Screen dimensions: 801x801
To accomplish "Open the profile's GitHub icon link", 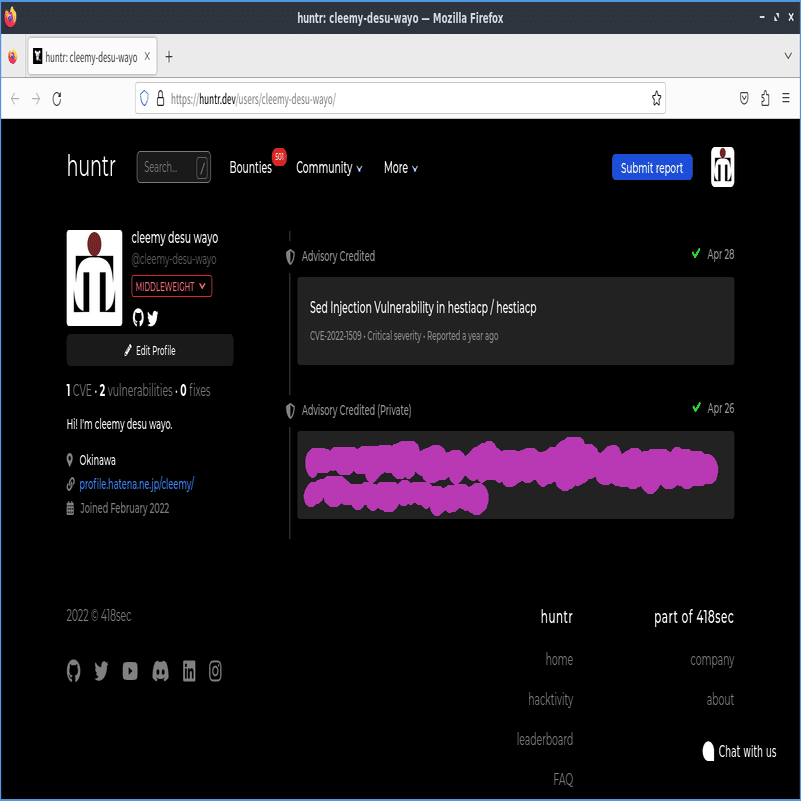I will pos(138,317).
